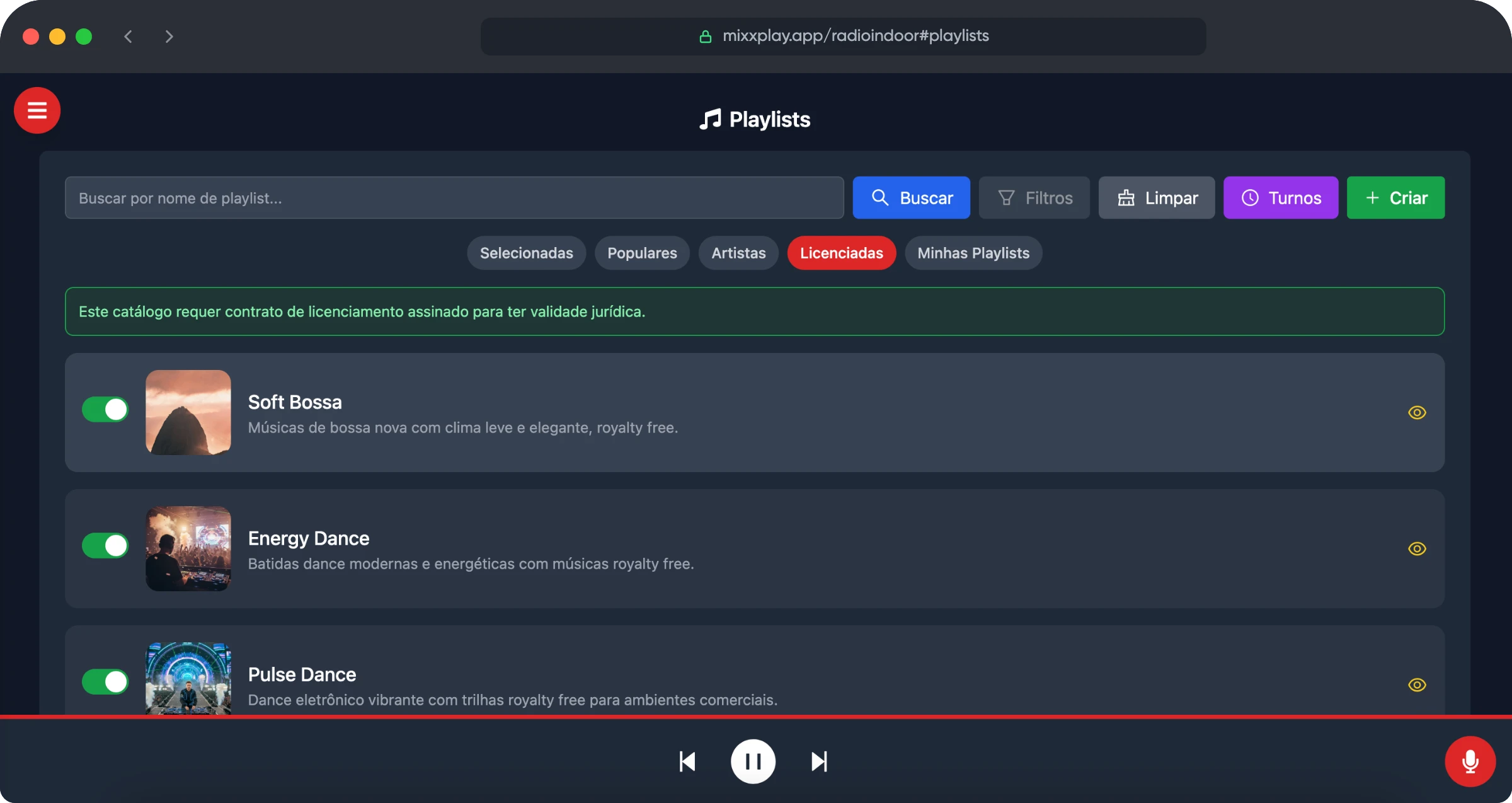Click the padlock icon in address bar
Viewport: 1512px width, 803px height.
(706, 37)
